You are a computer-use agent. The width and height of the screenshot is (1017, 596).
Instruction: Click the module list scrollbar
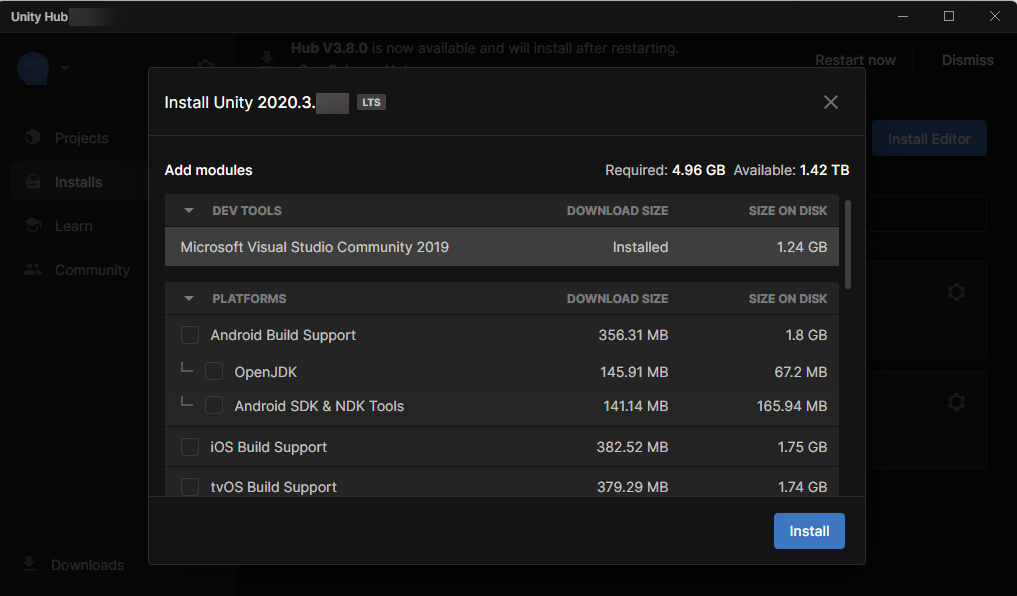tap(848, 245)
